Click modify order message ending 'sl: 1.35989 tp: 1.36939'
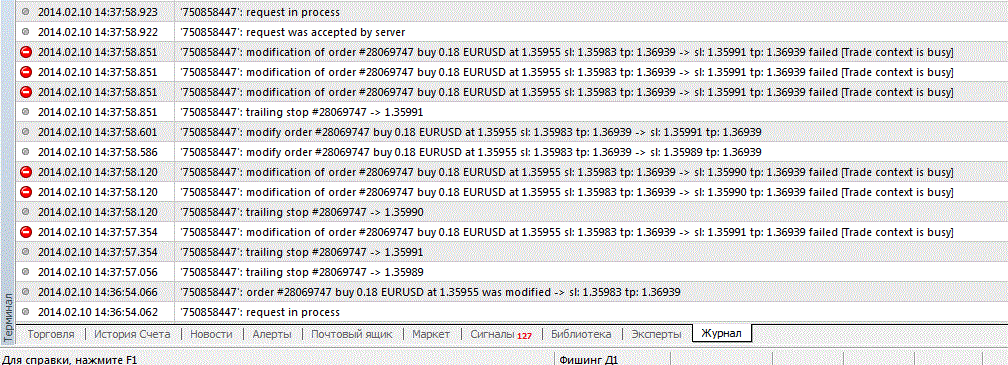1008x365 pixels. (x=471, y=152)
